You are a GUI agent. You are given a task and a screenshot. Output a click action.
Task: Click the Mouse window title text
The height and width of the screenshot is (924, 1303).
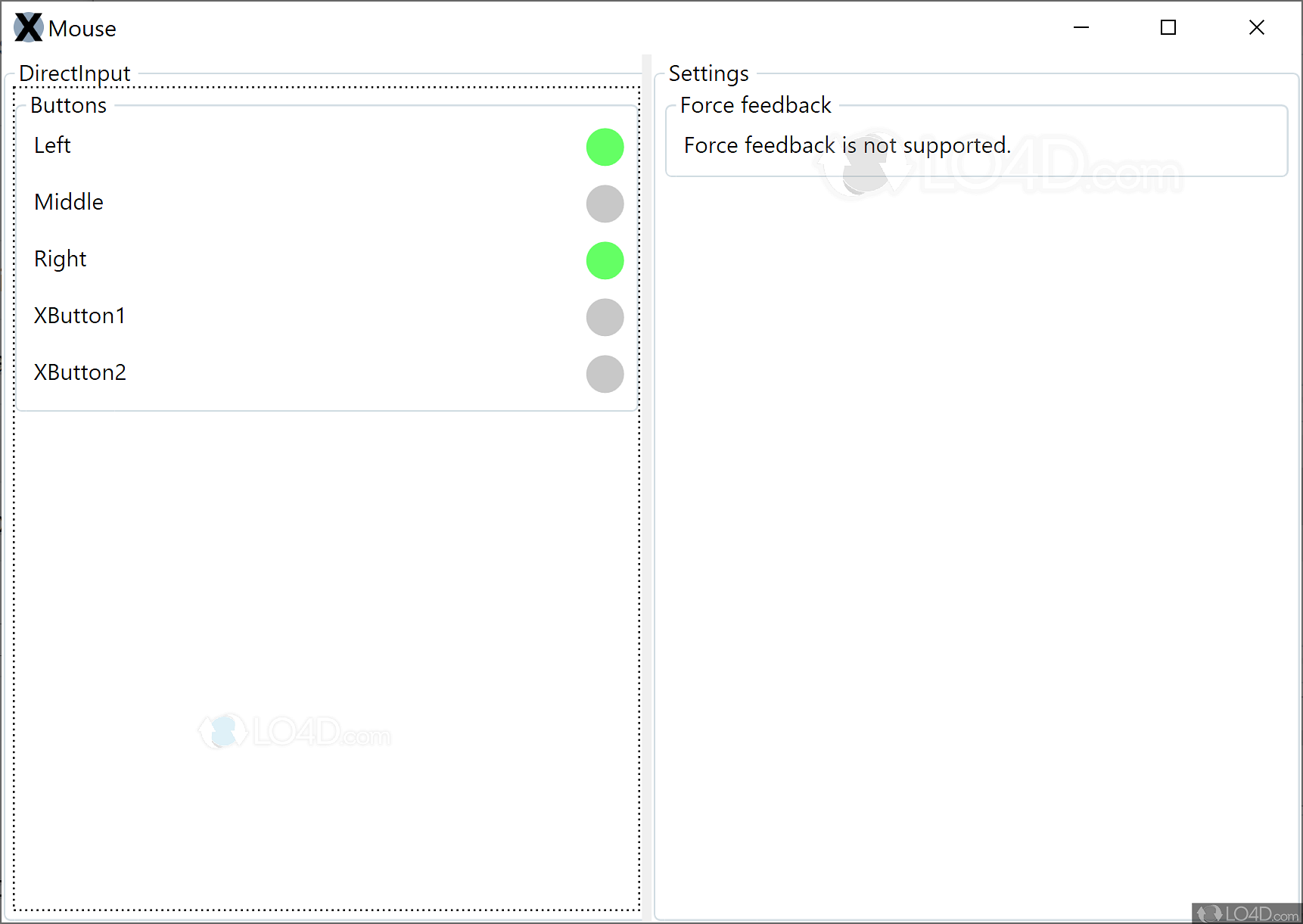(x=82, y=28)
